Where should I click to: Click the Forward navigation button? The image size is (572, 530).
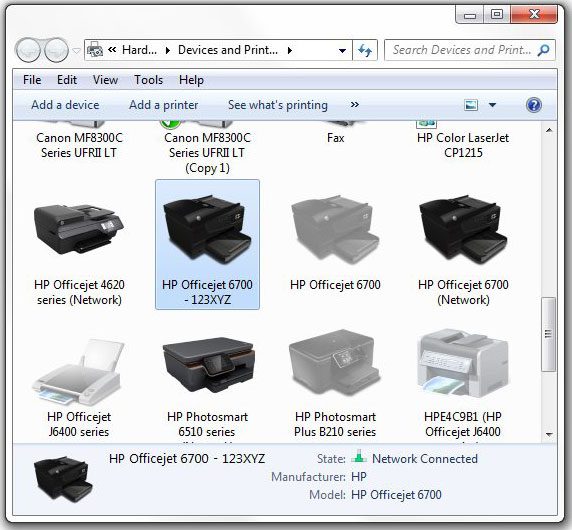tap(56, 50)
